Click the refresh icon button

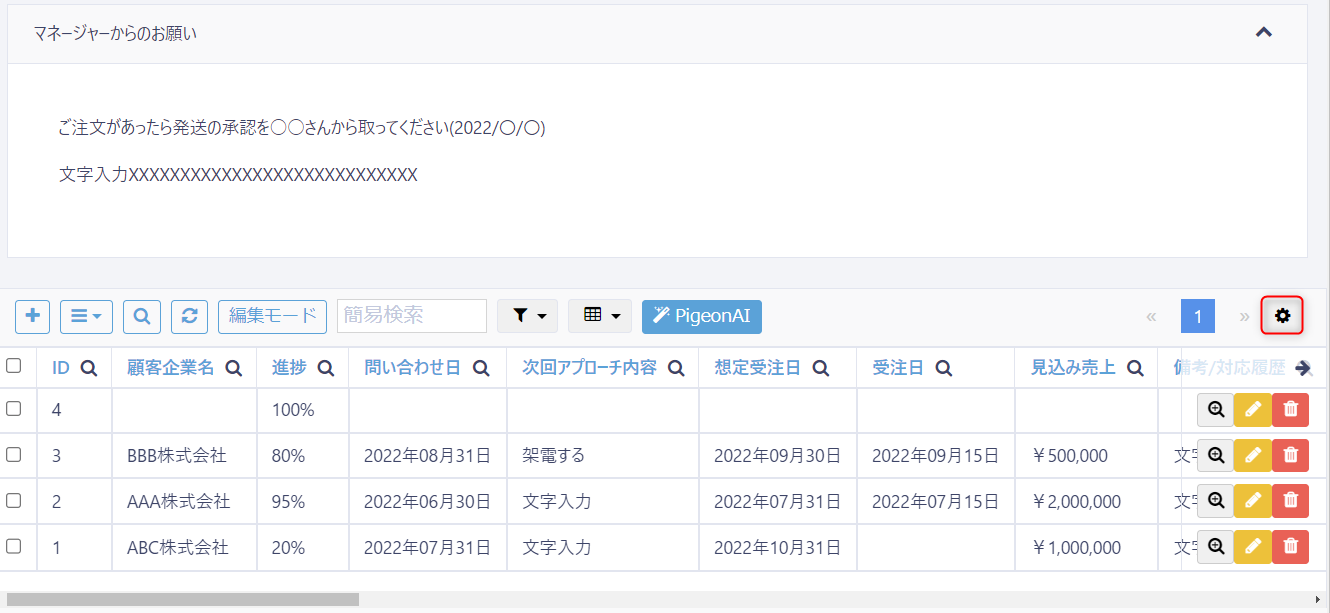pyautogui.click(x=189, y=316)
